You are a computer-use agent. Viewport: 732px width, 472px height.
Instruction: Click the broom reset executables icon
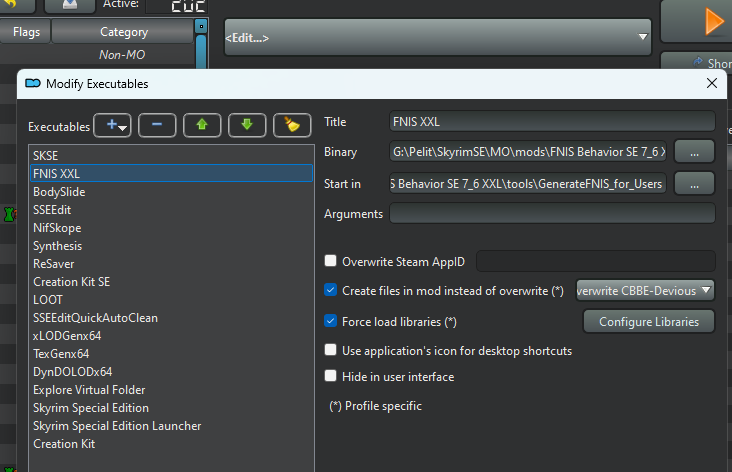292,125
